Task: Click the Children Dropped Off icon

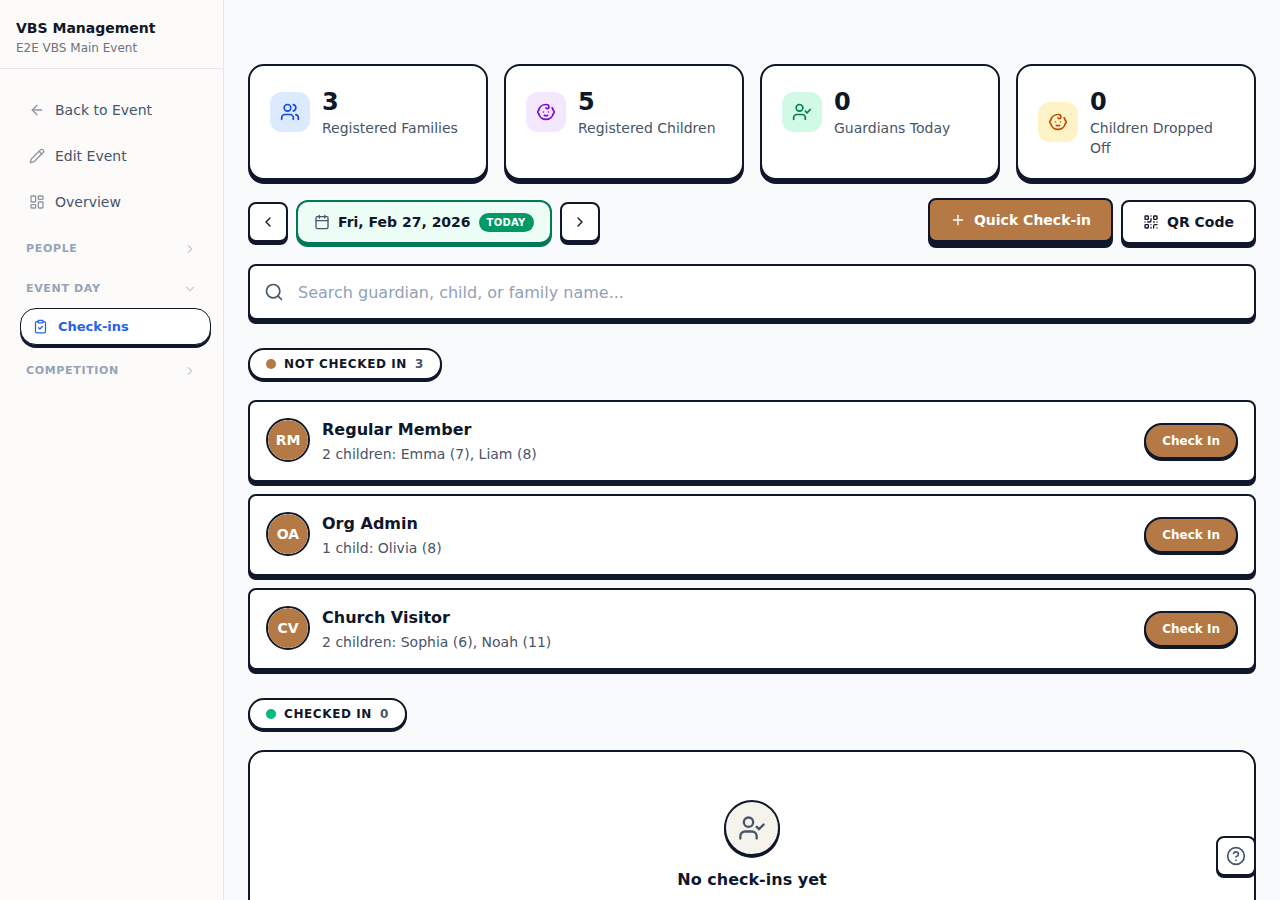Action: pyautogui.click(x=1058, y=122)
